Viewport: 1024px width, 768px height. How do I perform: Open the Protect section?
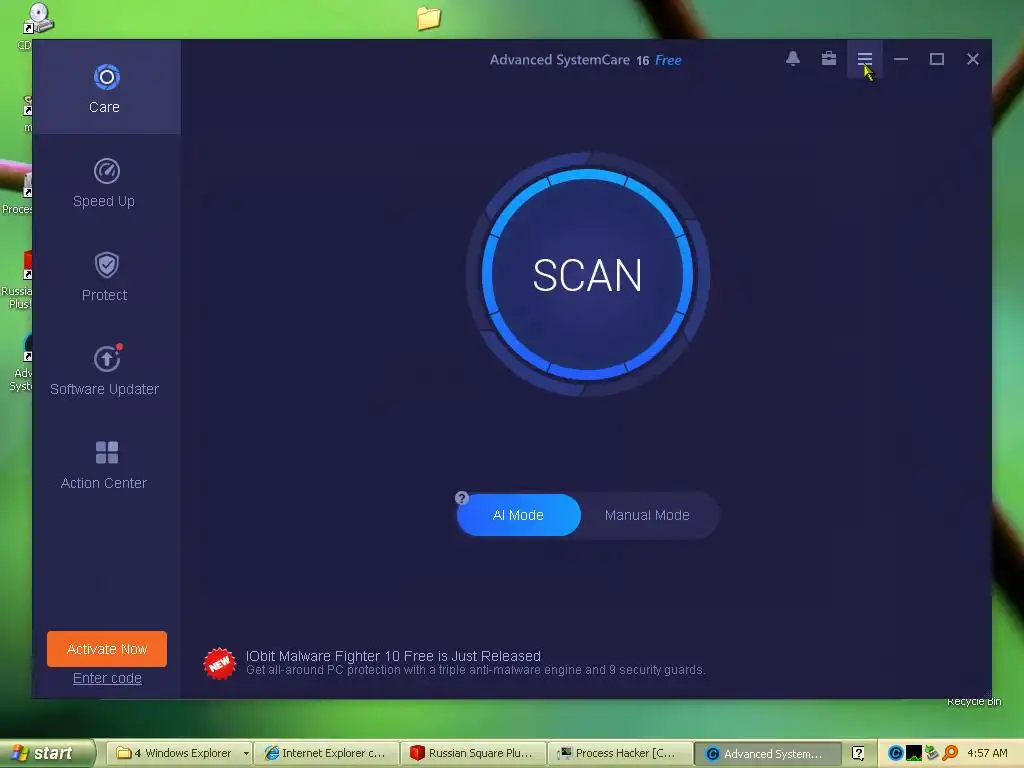(x=106, y=276)
